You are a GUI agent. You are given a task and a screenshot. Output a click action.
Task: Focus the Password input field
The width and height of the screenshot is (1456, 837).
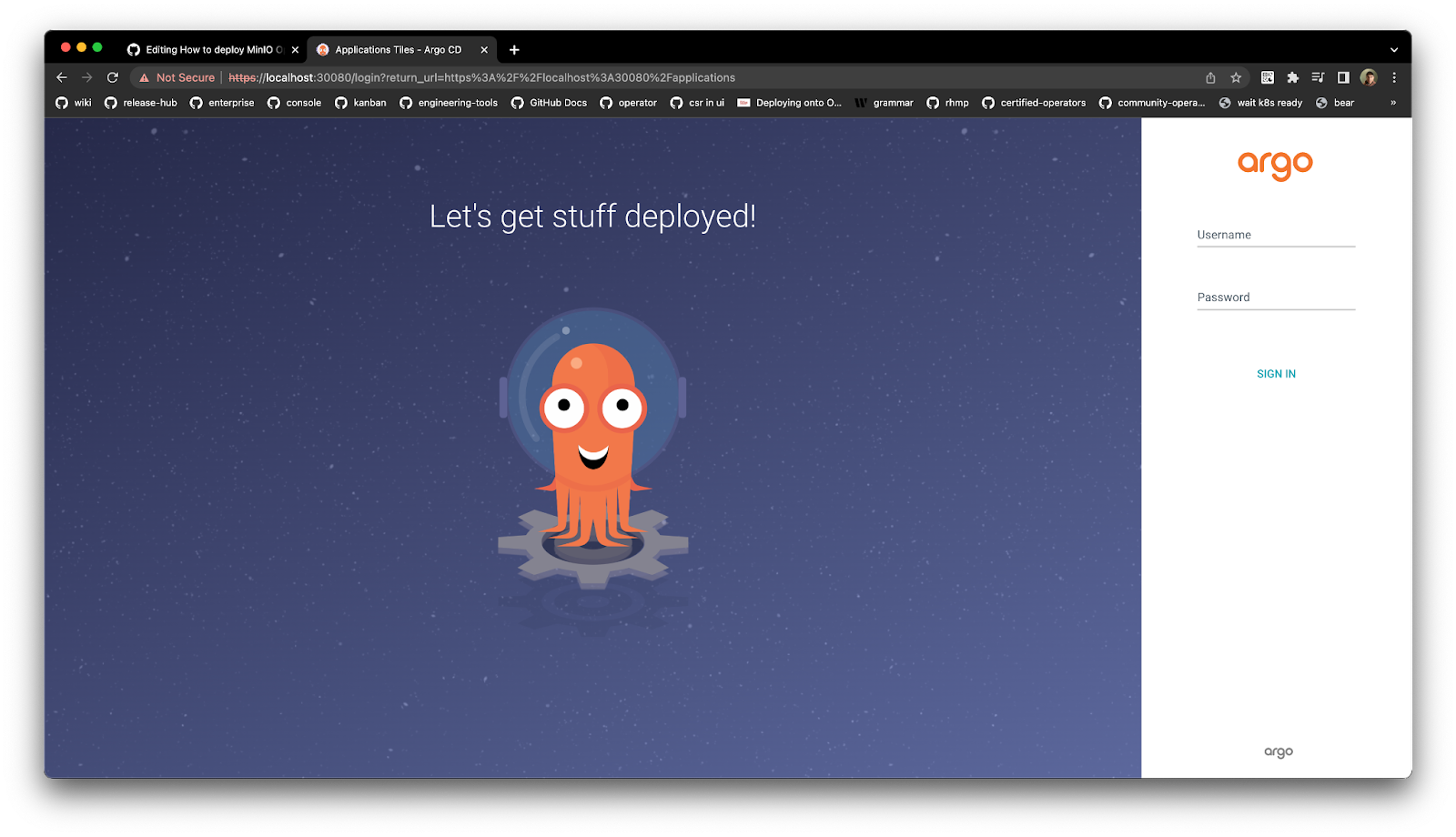1276,298
